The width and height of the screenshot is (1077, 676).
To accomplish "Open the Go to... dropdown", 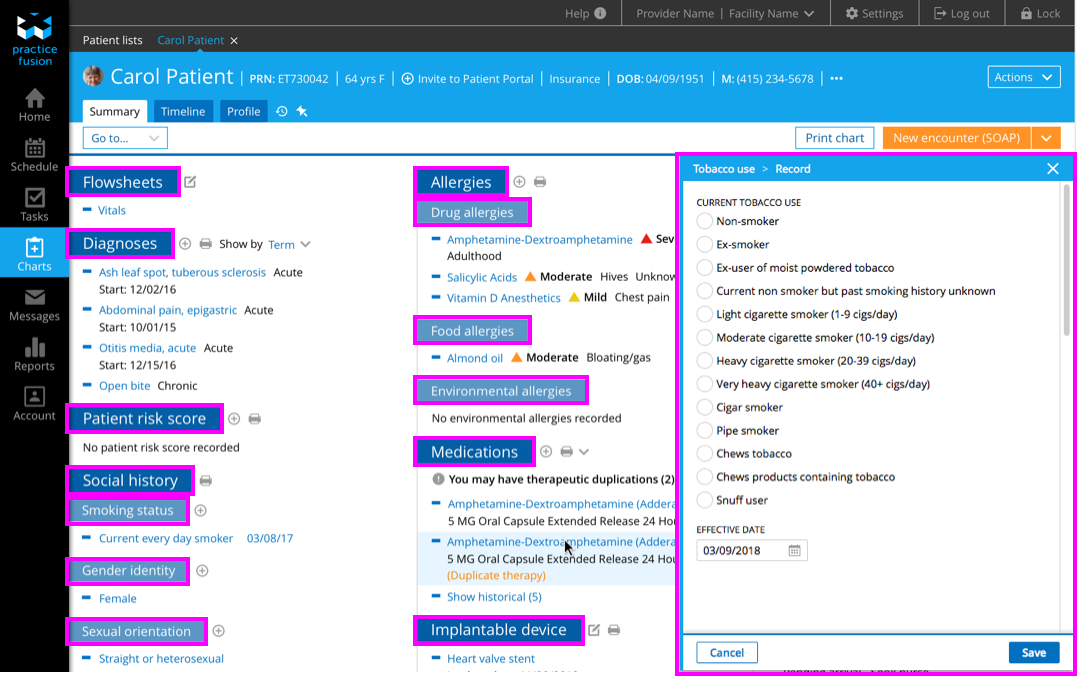I will 125,138.
